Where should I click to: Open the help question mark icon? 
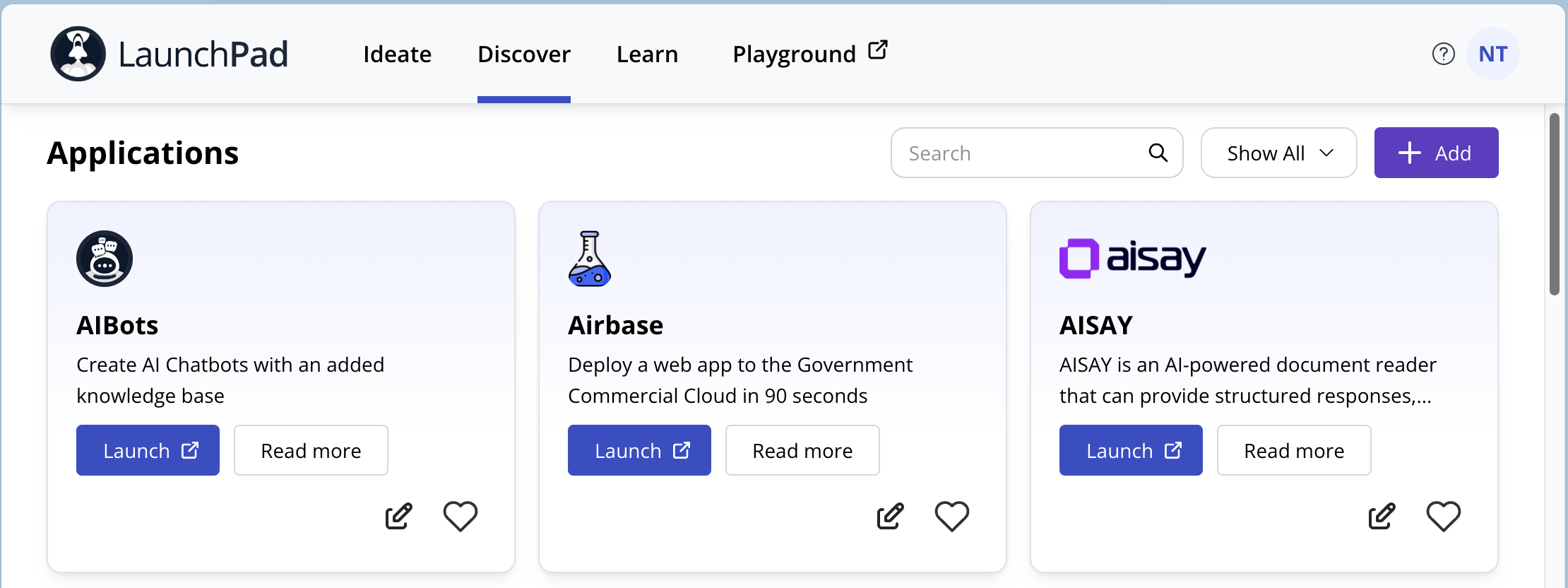pos(1443,54)
